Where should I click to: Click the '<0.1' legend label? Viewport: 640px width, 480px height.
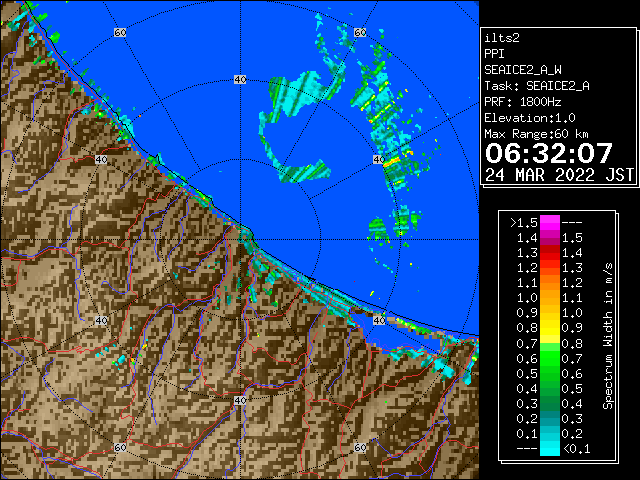click(576, 449)
